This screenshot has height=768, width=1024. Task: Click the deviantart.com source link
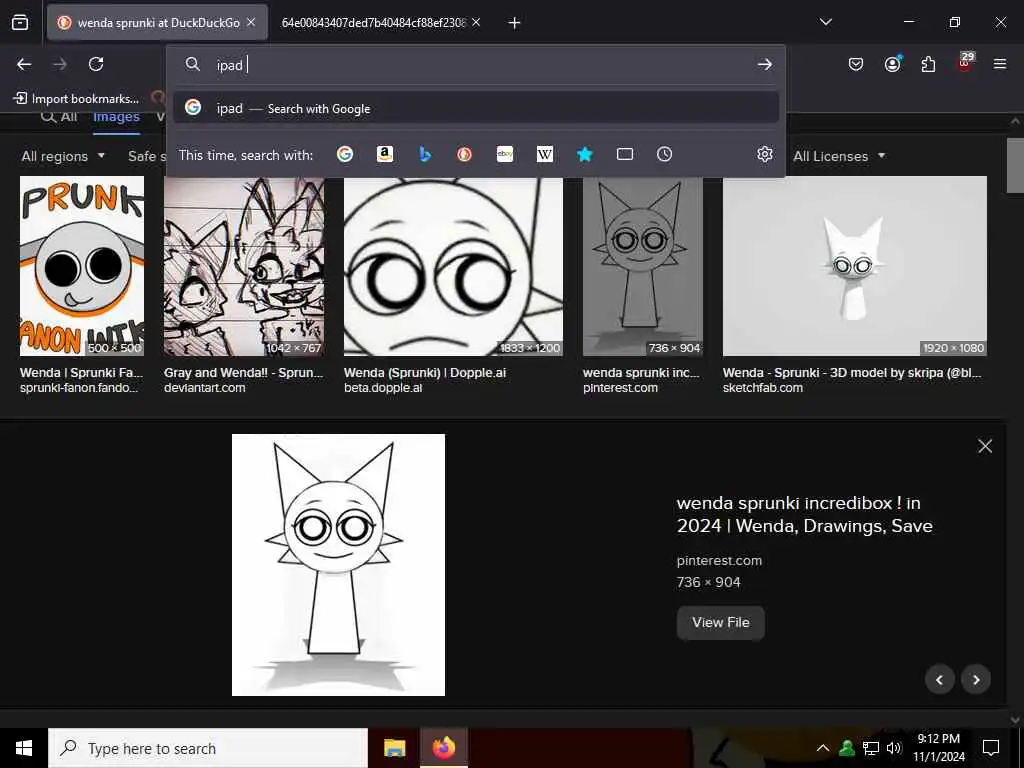pos(204,388)
